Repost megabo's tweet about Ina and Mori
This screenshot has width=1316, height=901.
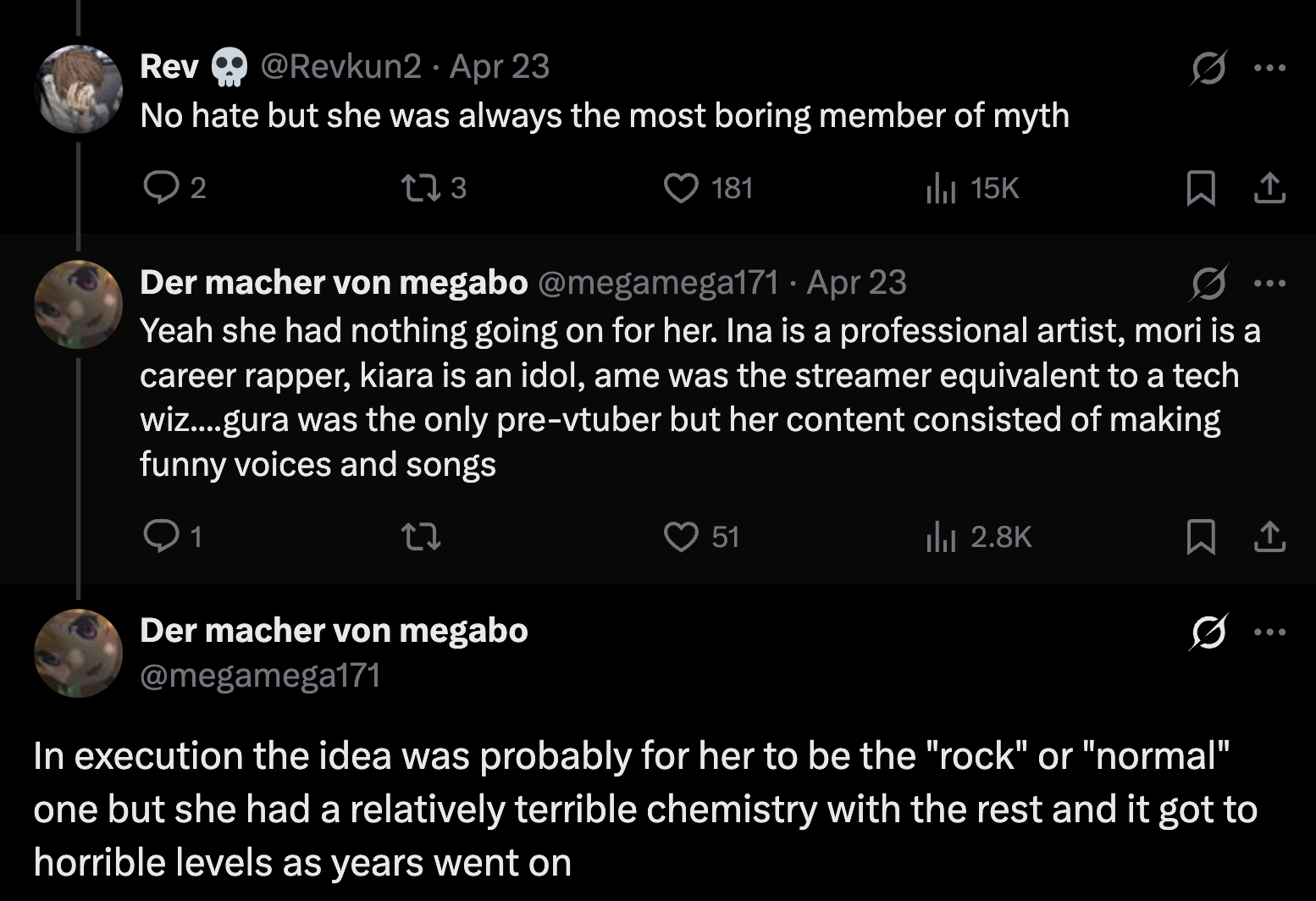421,537
